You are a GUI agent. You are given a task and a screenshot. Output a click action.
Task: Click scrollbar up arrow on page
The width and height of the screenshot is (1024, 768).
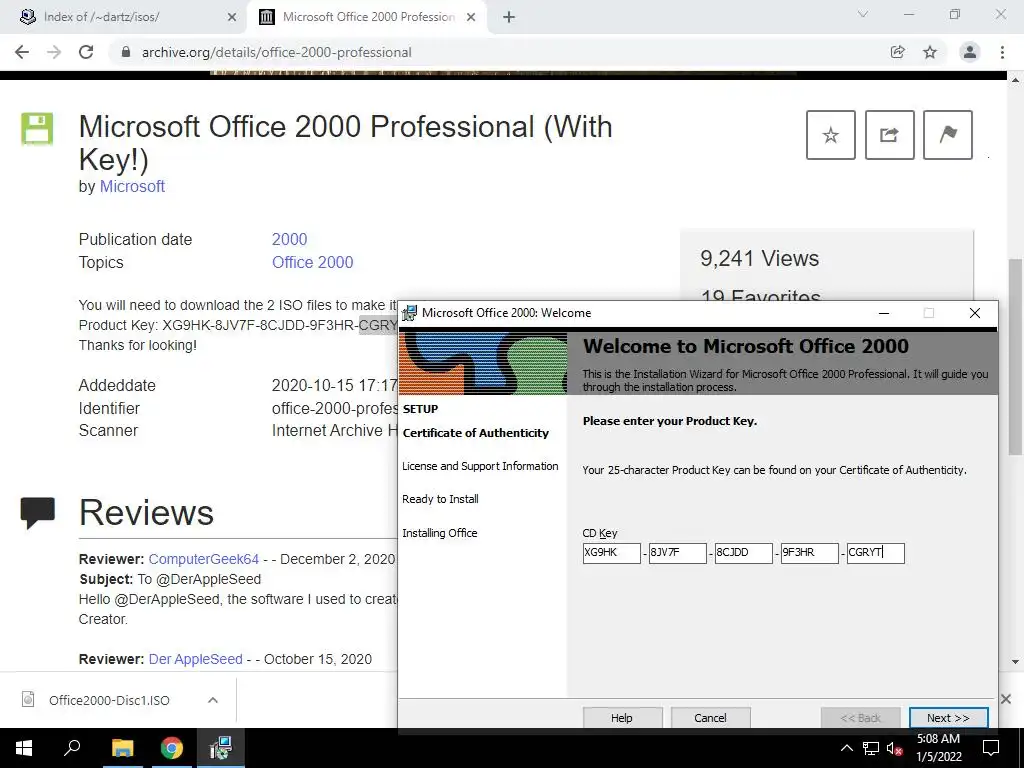coord(1015,79)
